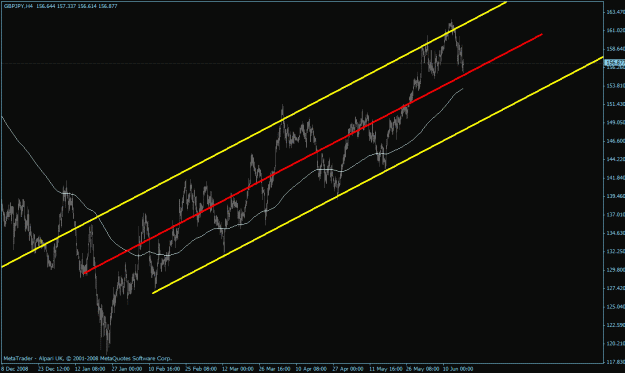Click the 122.59 price axis label

[x=615, y=325]
